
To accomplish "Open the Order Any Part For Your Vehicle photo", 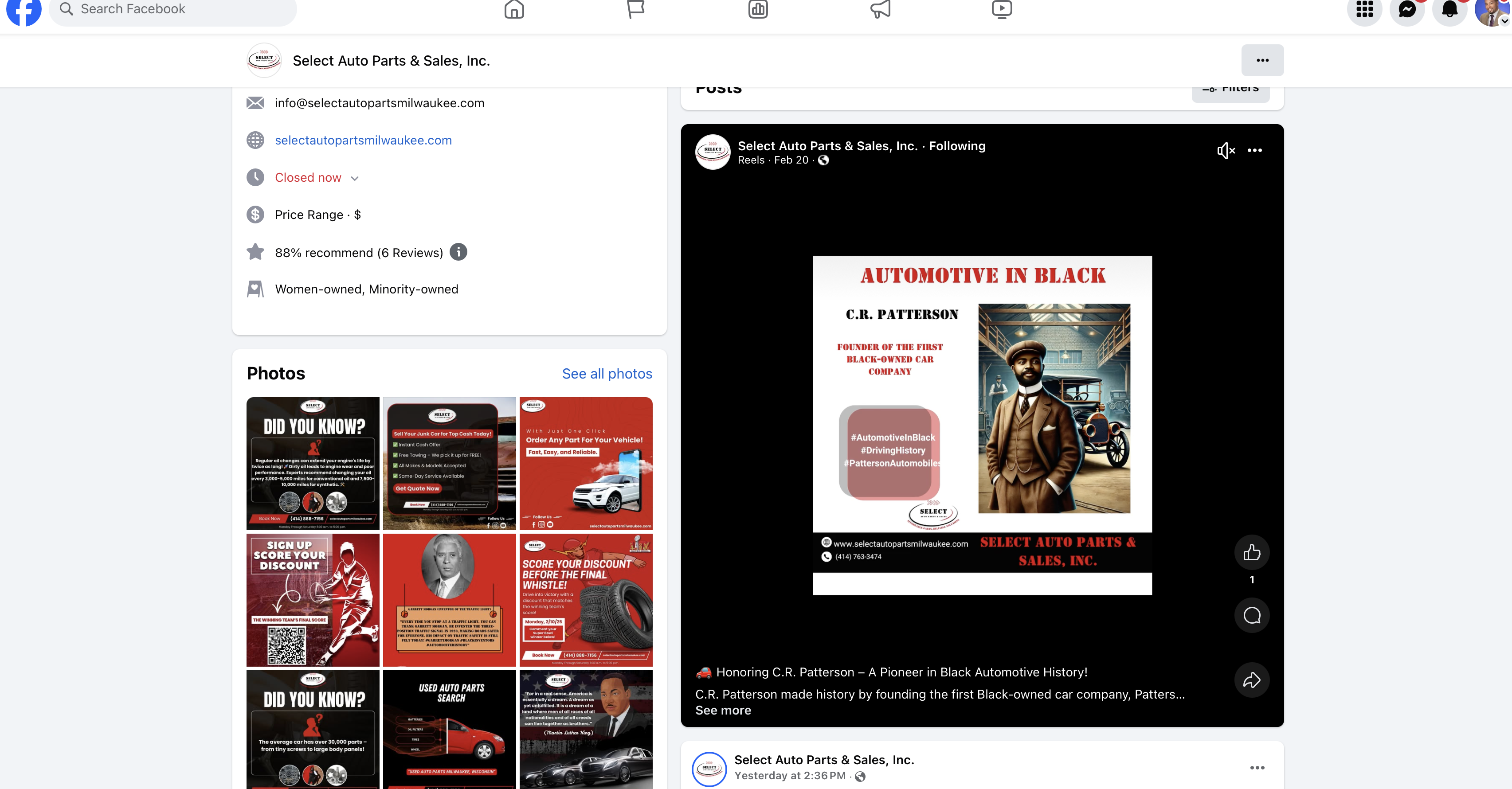I will click(x=586, y=464).
